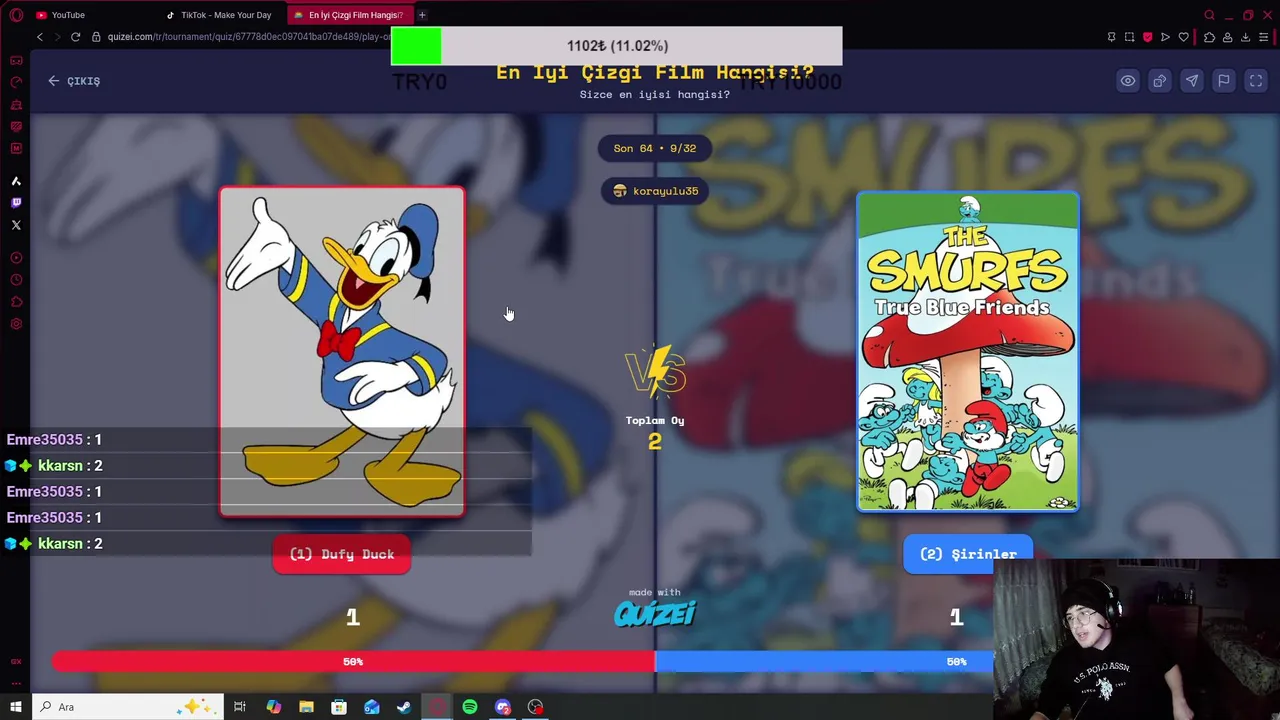Click the snapshot capture icon
Image resolution: width=1280 pixels, height=720 pixels.
pyautogui.click(x=1129, y=37)
